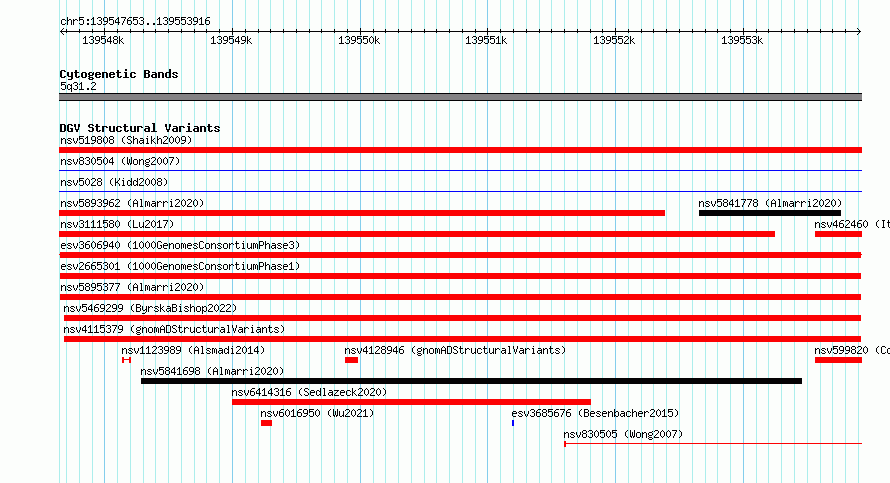Select the 5q31.2 band label
Image resolution: width=890 pixels, height=483 pixels.
pos(78,86)
